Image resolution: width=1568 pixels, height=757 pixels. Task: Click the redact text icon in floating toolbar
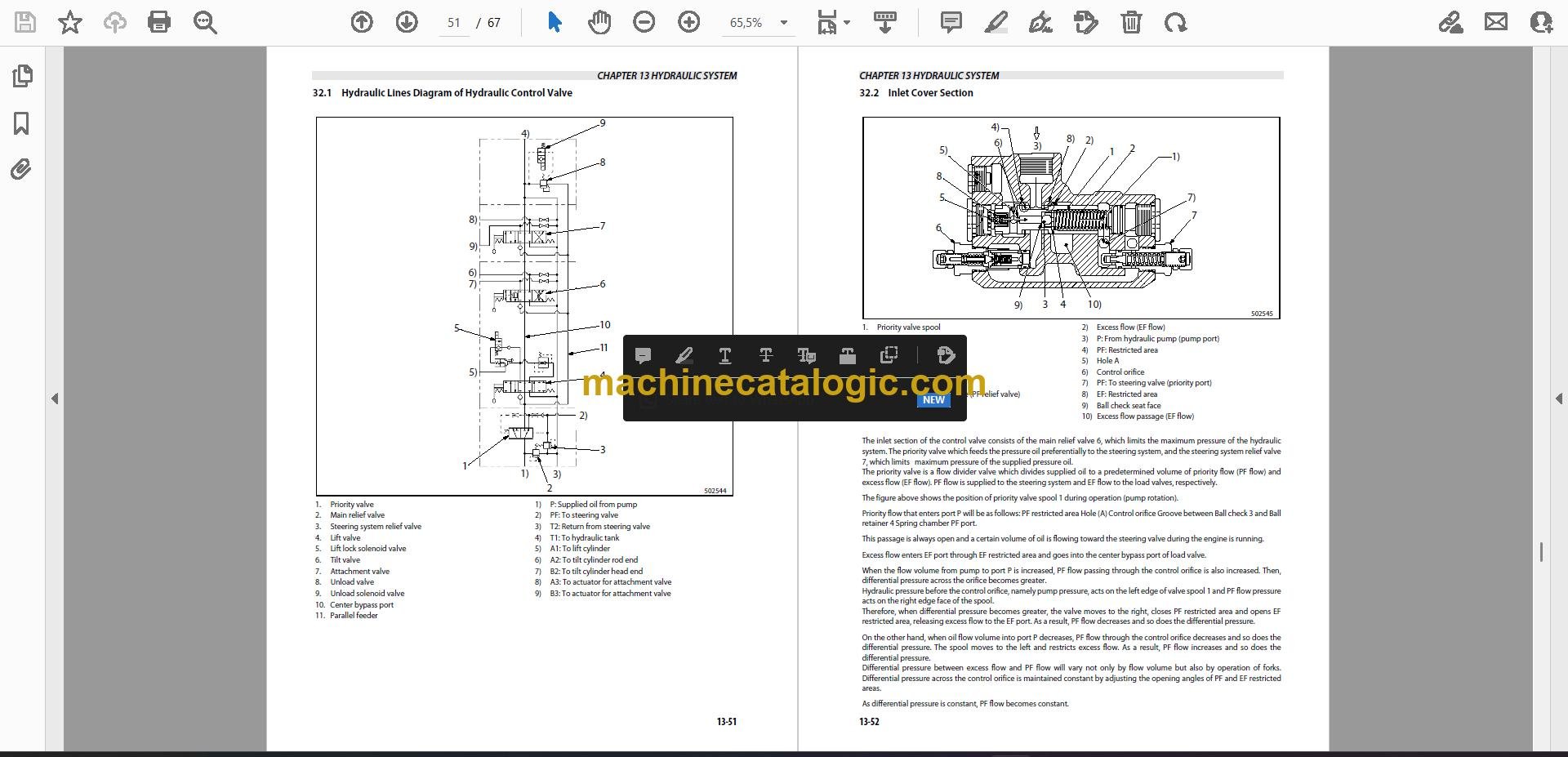pyautogui.click(x=848, y=355)
